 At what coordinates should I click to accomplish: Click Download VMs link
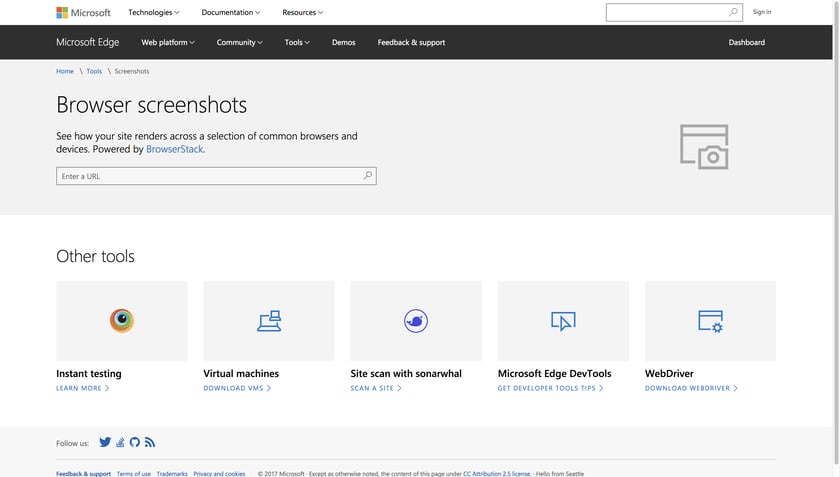pyautogui.click(x=237, y=388)
